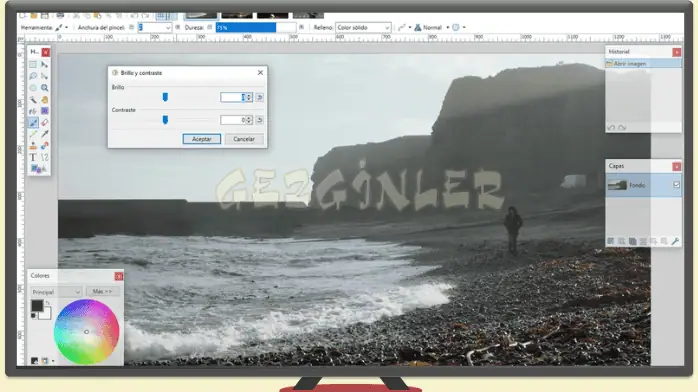Screen dimensions: 698x392
Task: Toggle visibility checkbox of Fondo layer
Action: point(676,185)
